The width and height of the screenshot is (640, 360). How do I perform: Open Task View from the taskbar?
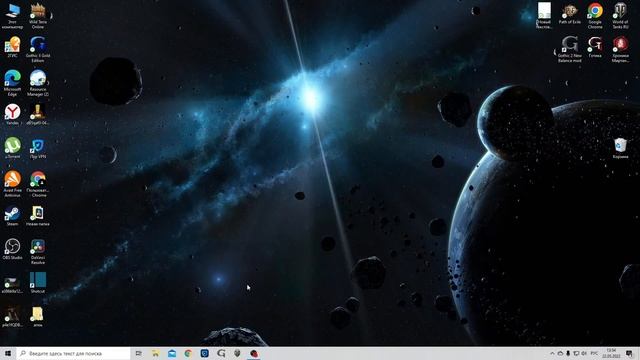(139, 353)
